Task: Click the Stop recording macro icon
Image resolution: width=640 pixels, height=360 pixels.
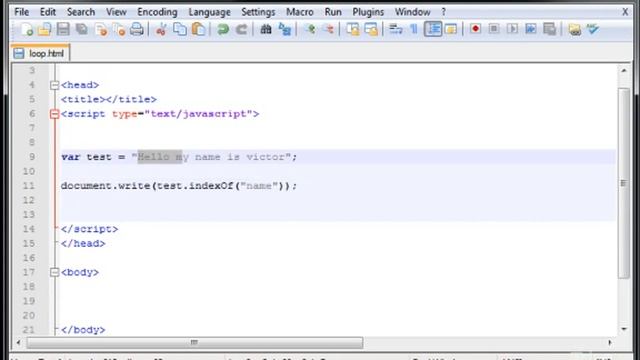Action: [x=494, y=29]
